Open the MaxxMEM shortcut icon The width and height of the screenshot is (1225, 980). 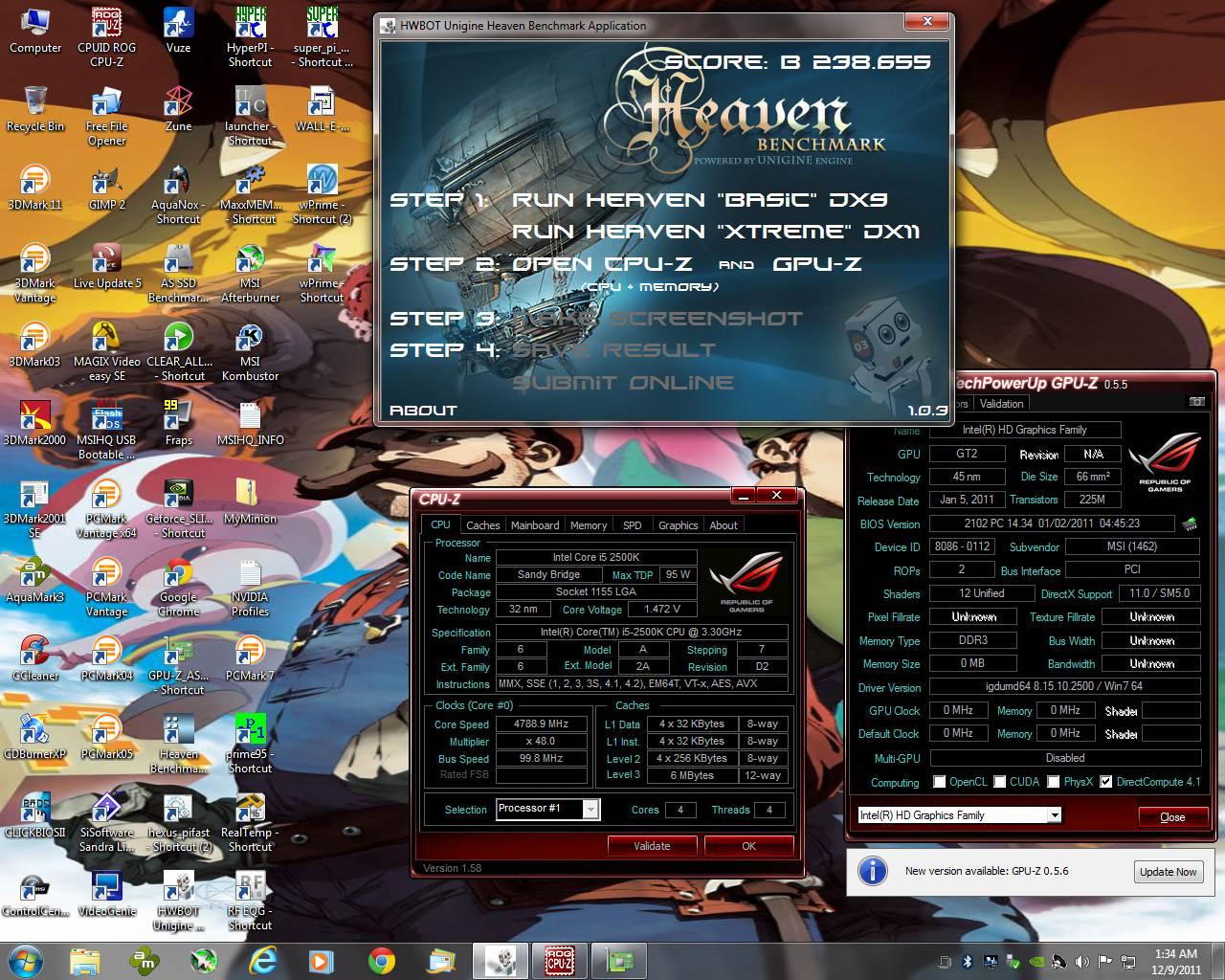pos(250,195)
